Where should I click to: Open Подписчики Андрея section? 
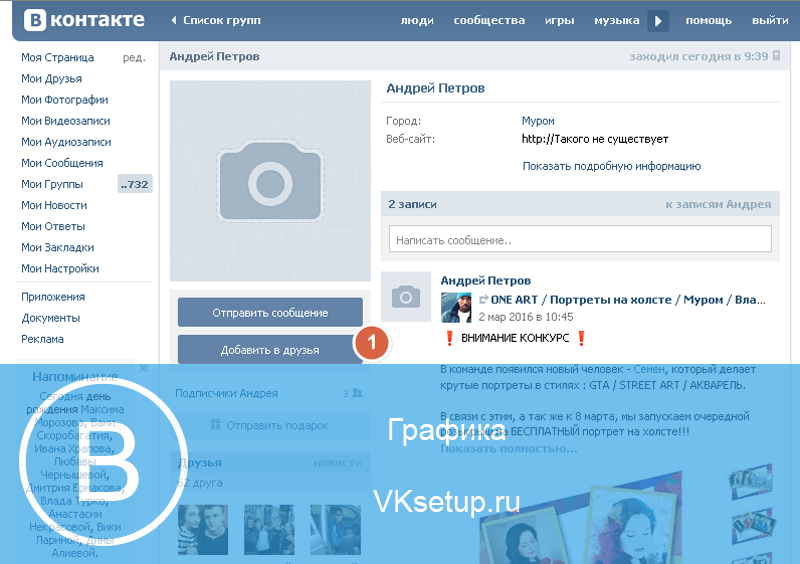227,393
